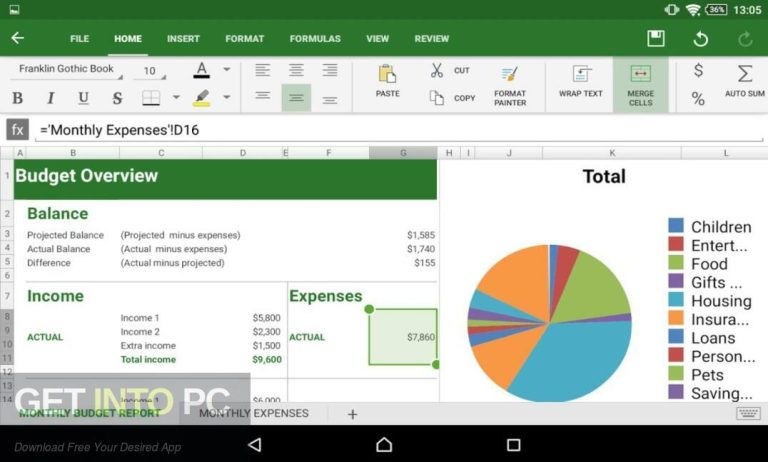Open the View tab
Screen dimensions: 768x462
pos(377,39)
